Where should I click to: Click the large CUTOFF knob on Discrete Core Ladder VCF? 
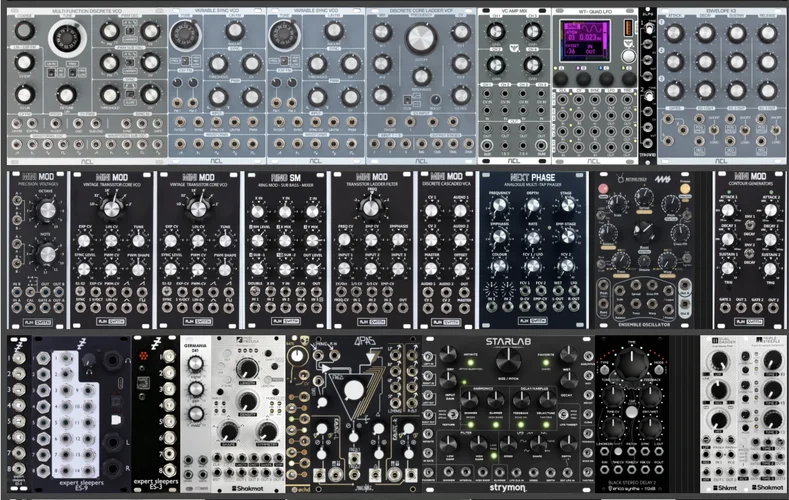pos(421,38)
